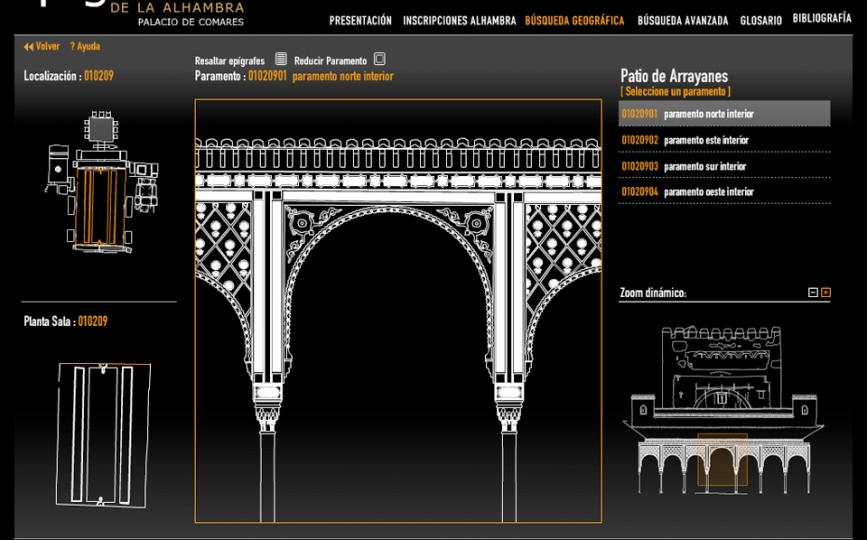Viewport: 867px width, 540px height.
Task: Click the inscription band above the arch
Action: point(398,181)
